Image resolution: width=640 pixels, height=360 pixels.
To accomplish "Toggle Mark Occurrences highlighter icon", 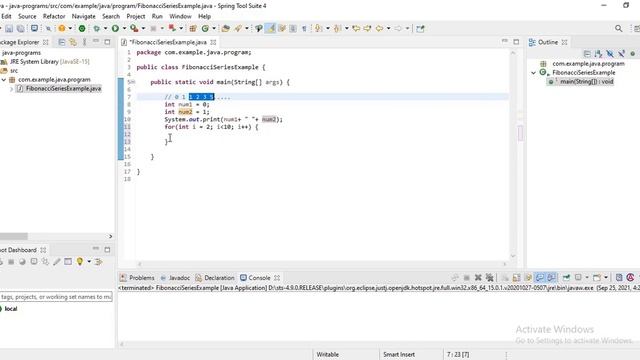I will click(270, 29).
